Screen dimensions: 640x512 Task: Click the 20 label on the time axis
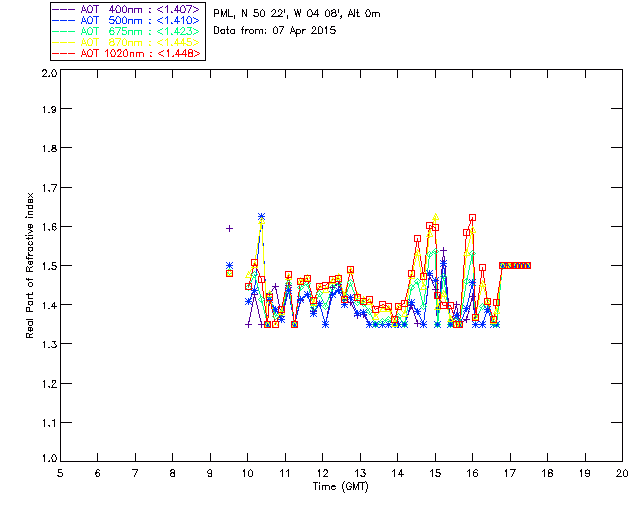[x=622, y=473]
